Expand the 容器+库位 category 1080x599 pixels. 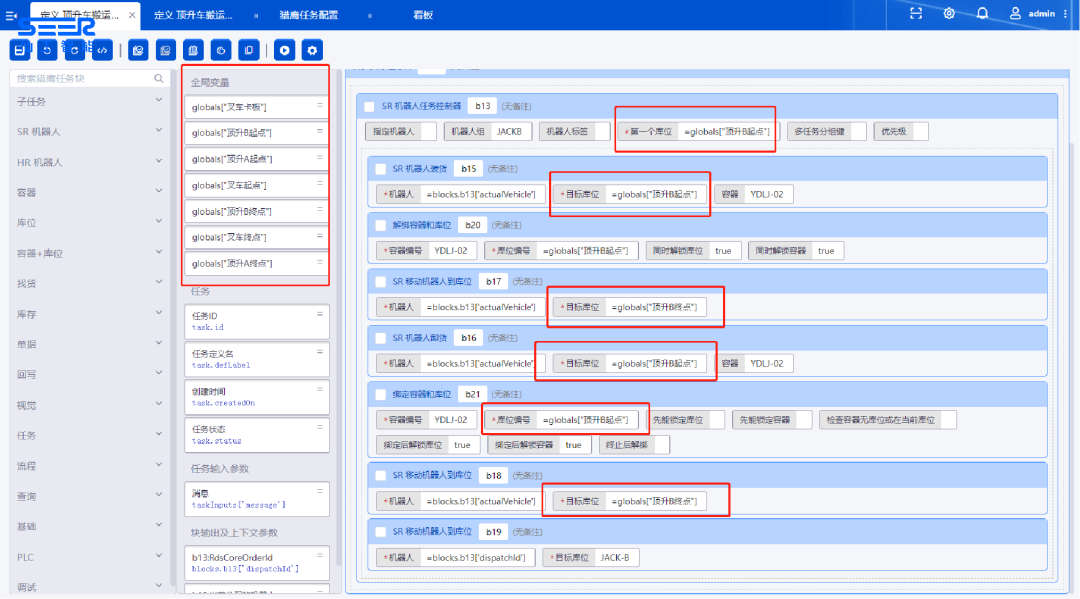click(88, 254)
